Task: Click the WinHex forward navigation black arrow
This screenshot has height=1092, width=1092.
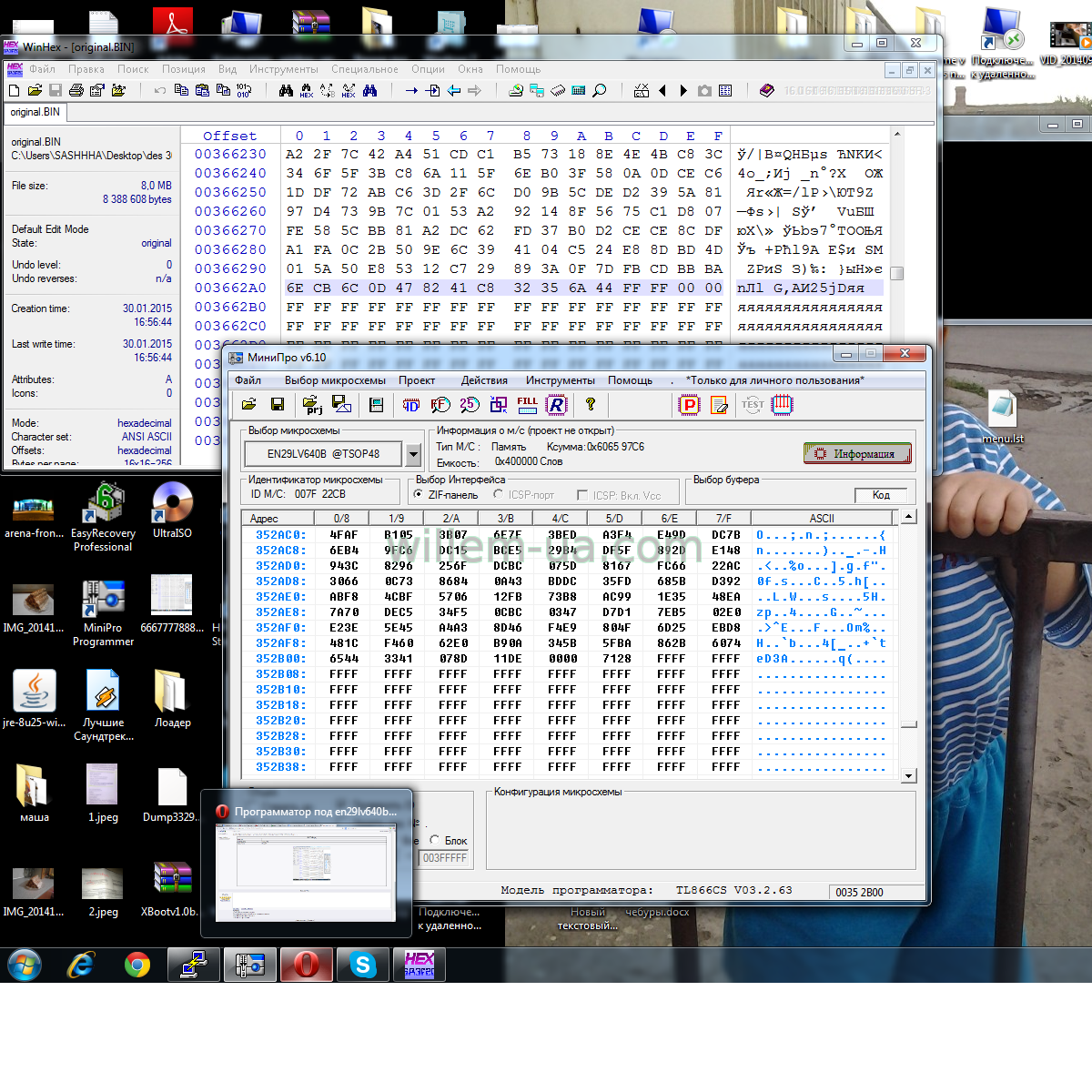Action: pyautogui.click(x=683, y=90)
